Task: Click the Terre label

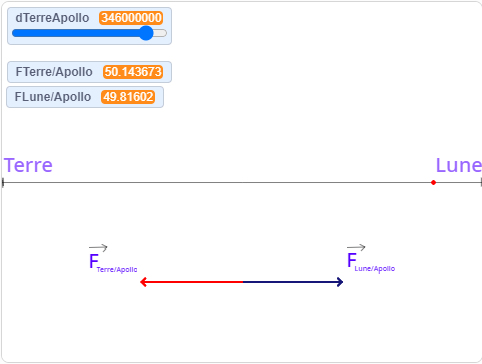Action: pyautogui.click(x=28, y=165)
